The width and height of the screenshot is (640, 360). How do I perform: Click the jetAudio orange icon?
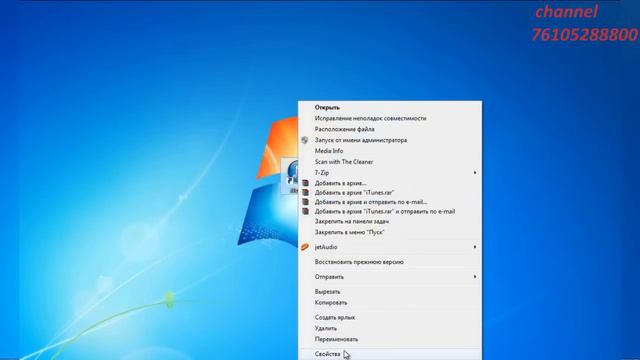click(305, 247)
